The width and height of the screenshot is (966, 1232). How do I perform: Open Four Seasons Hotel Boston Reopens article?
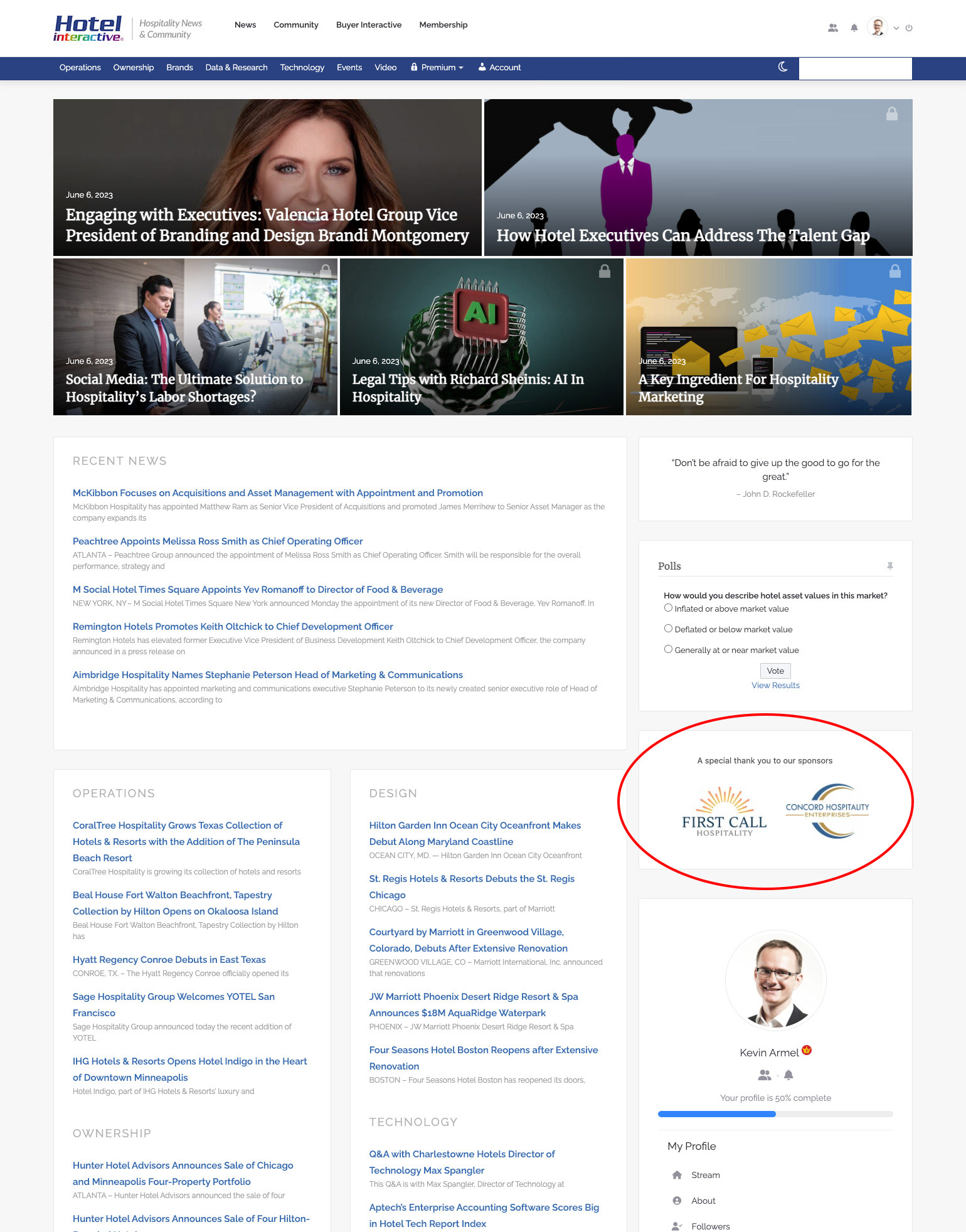(x=484, y=1058)
